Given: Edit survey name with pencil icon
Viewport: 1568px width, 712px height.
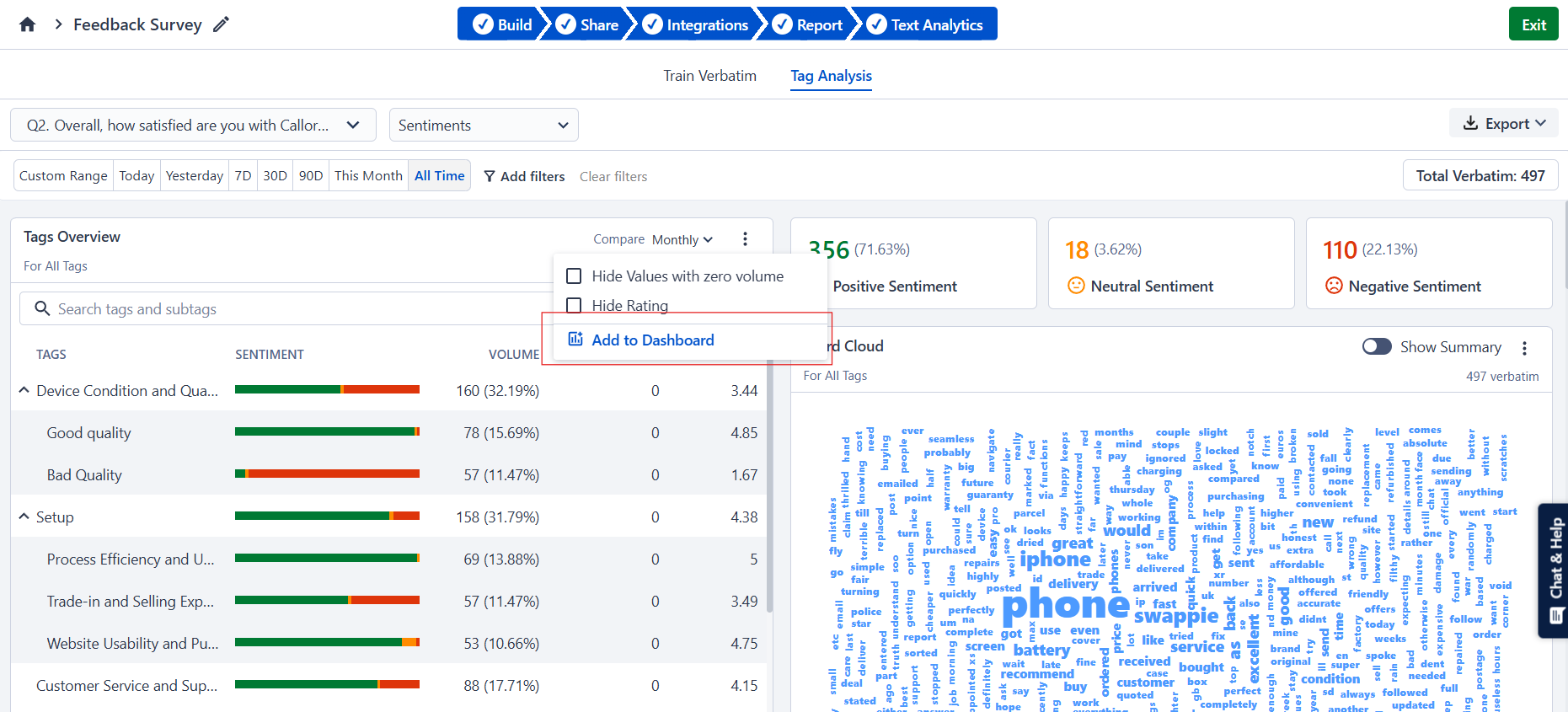Looking at the screenshot, I should point(221,24).
